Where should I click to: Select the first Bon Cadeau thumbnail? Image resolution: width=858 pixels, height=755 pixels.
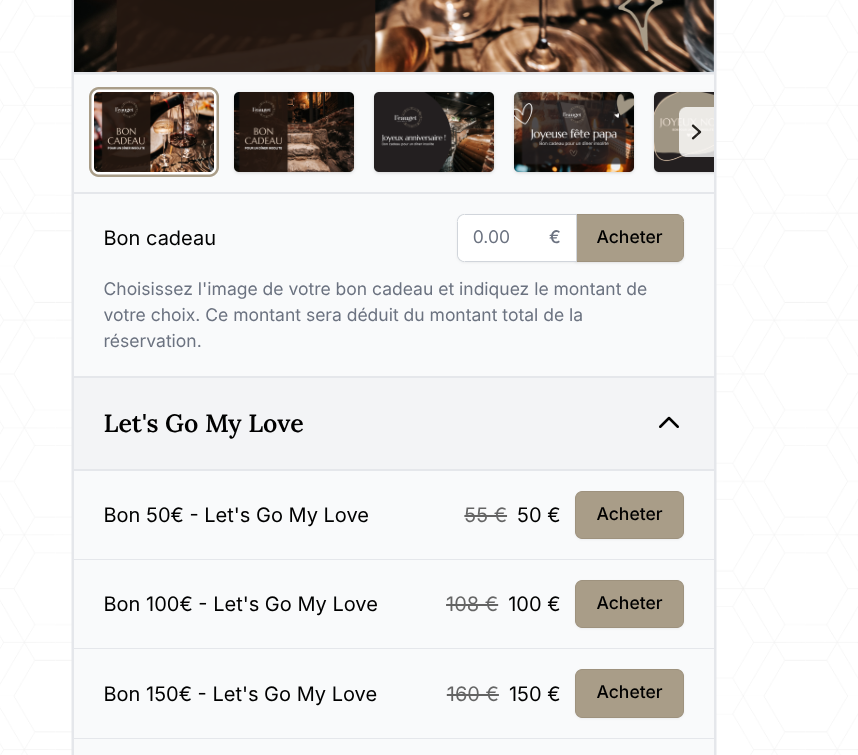(x=154, y=132)
